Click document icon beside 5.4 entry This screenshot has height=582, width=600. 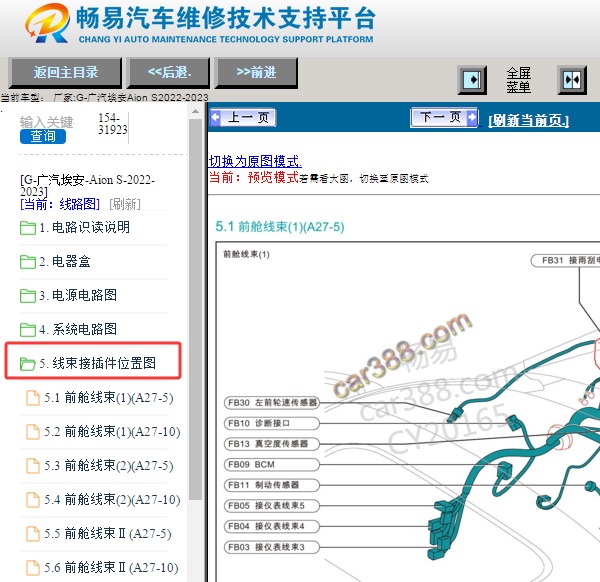tap(33, 500)
